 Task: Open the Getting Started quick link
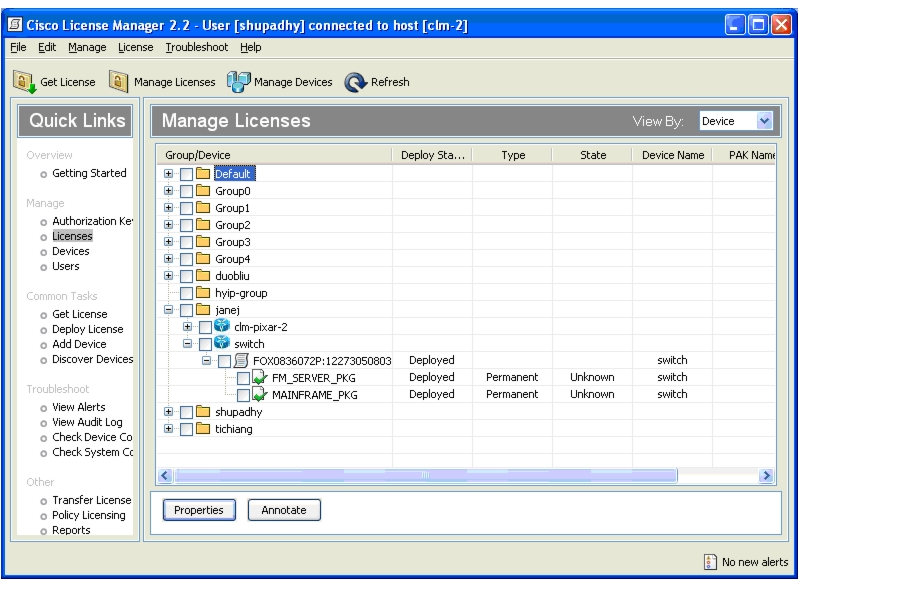click(89, 173)
